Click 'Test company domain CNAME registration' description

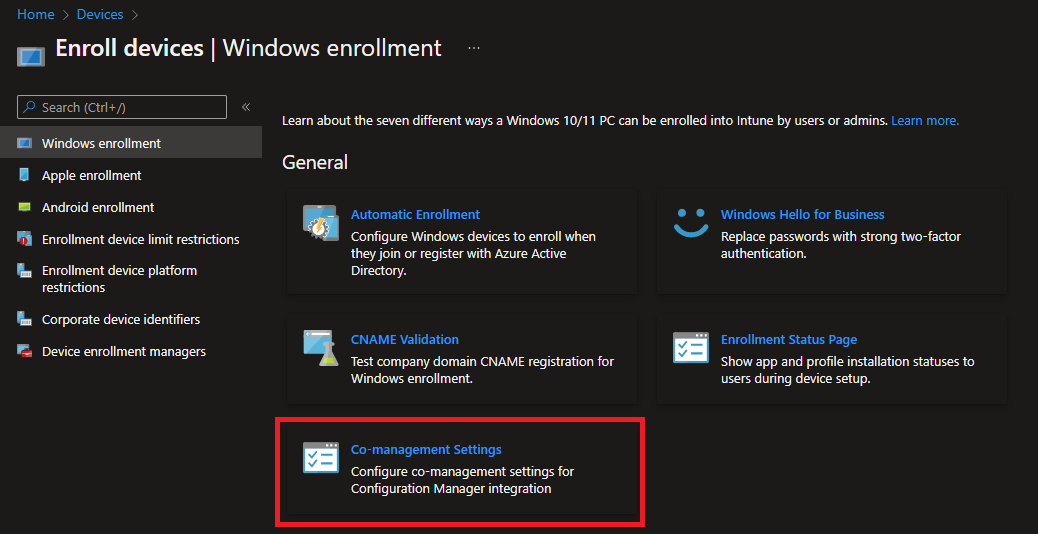click(x=482, y=371)
